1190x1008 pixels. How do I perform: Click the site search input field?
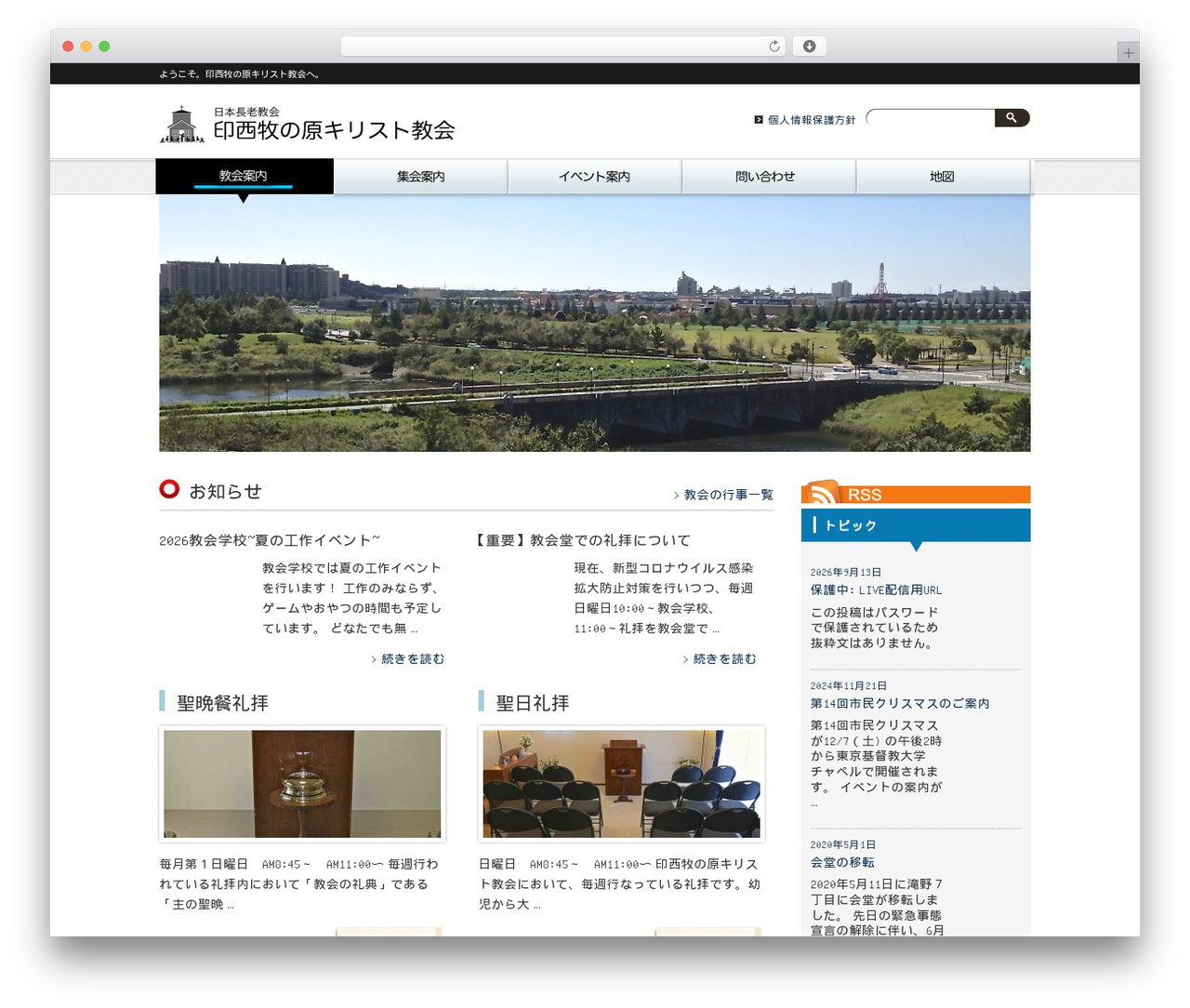[x=931, y=117]
